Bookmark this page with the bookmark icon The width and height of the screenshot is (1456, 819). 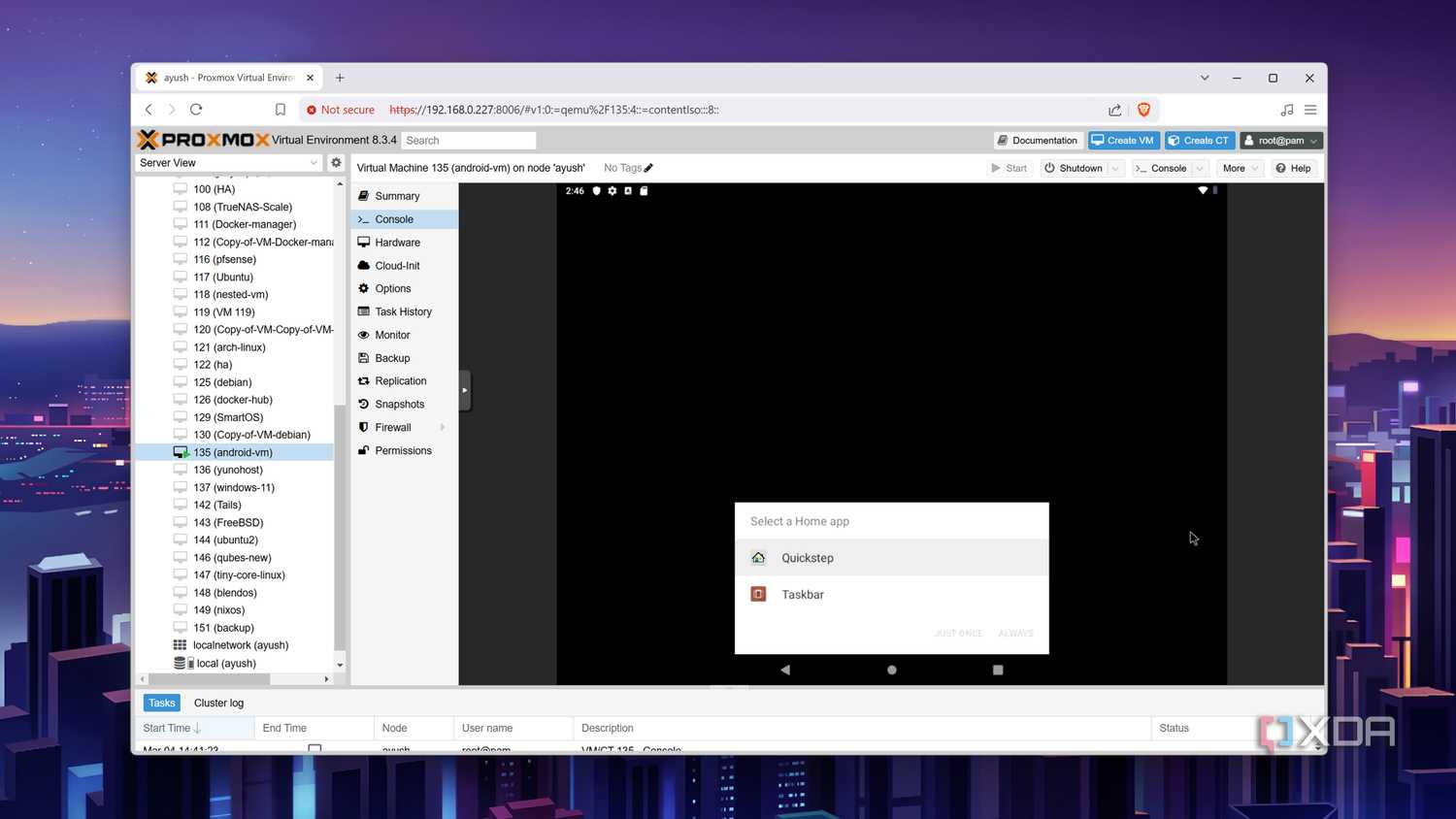click(280, 110)
